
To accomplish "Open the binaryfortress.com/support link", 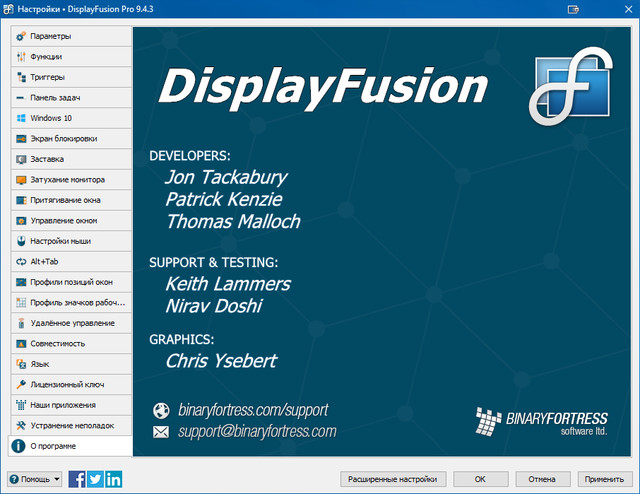I will [253, 410].
